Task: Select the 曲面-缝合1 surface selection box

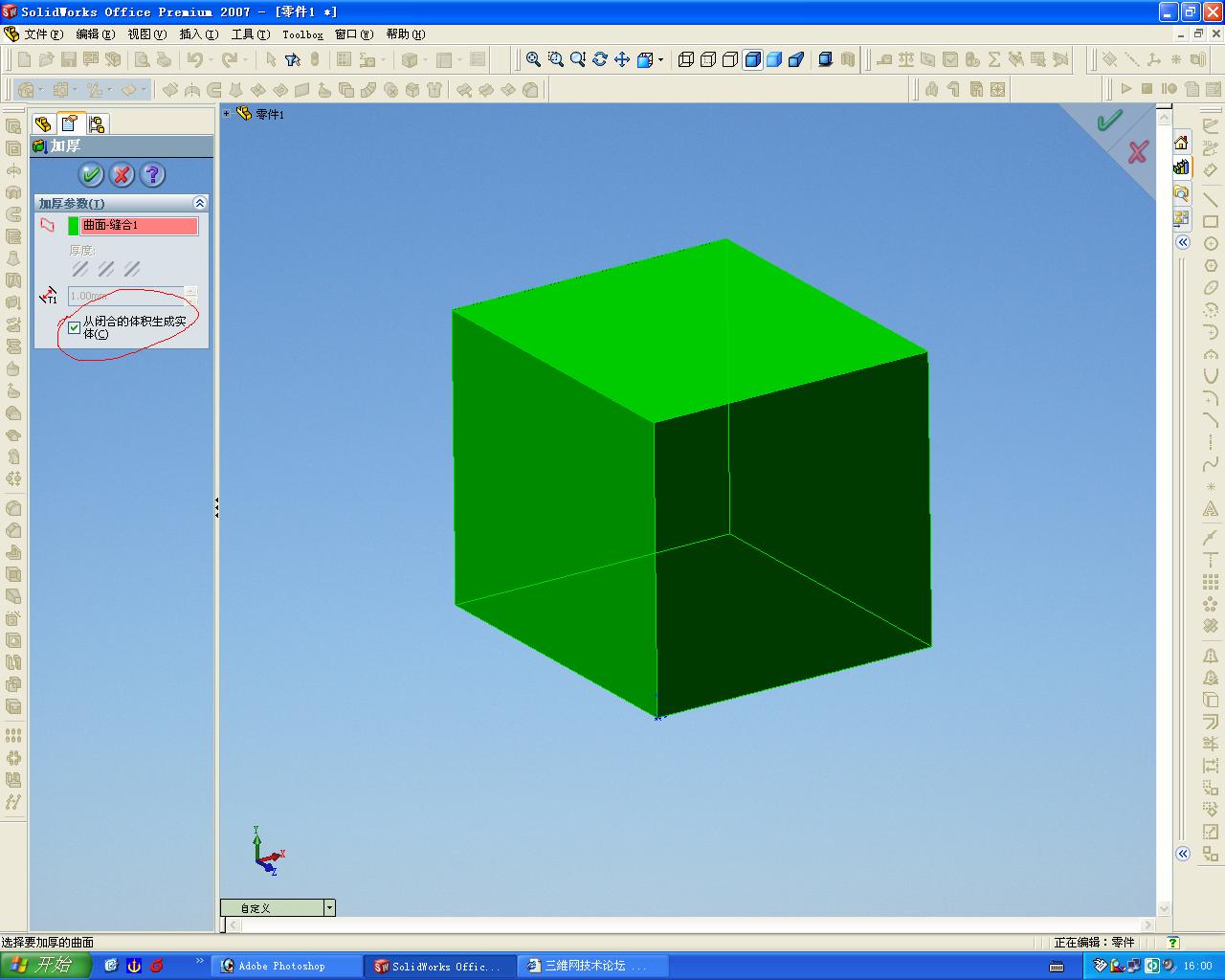Action: coord(140,226)
